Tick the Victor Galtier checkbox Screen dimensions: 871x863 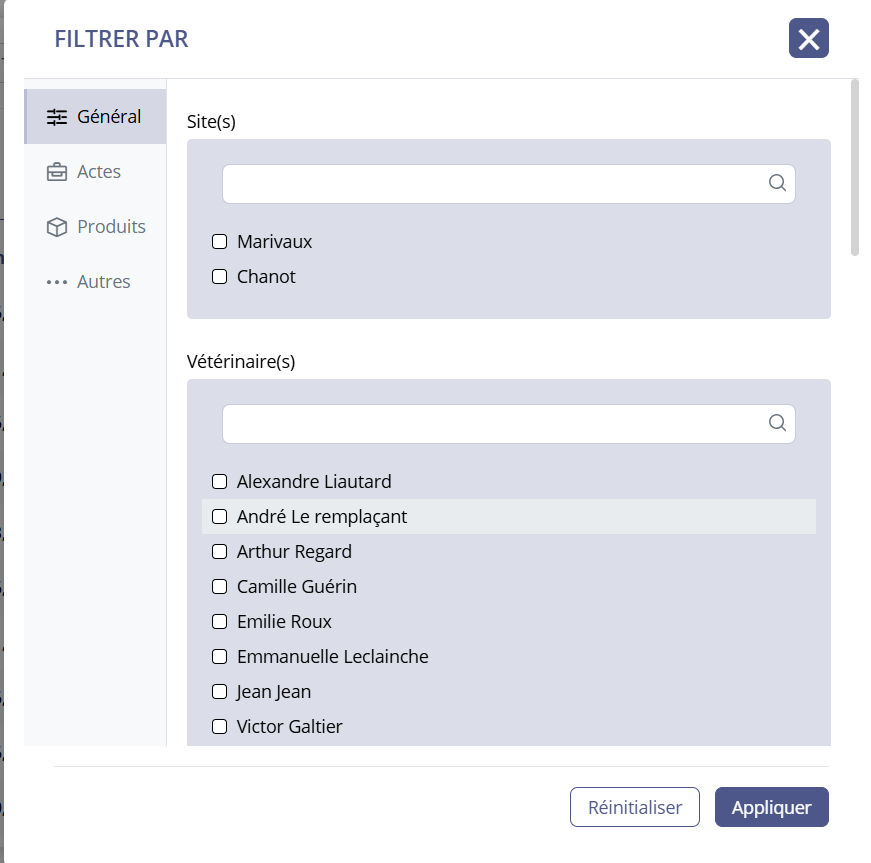point(220,727)
